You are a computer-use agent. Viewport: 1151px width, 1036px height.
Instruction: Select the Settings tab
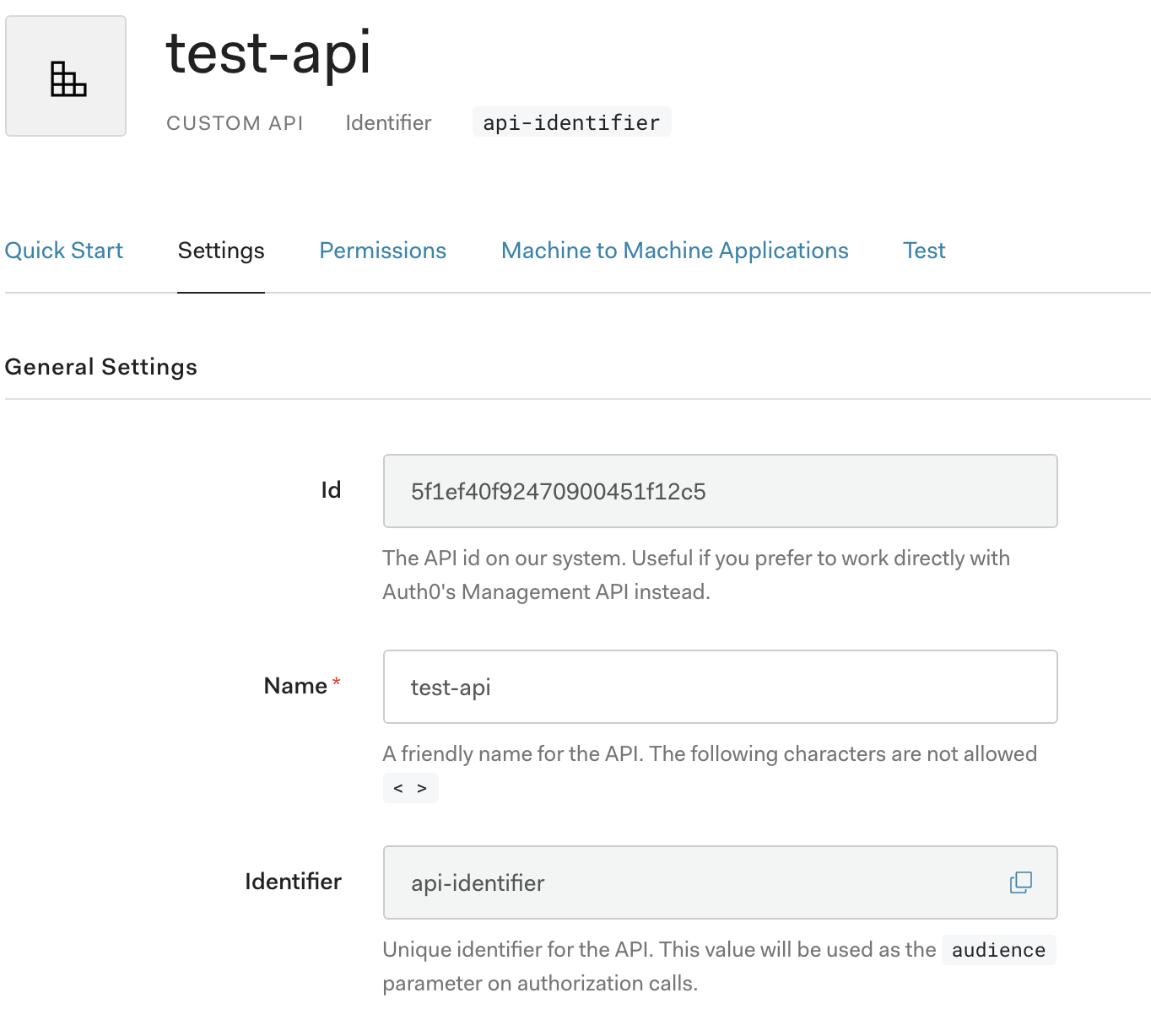[x=221, y=251]
